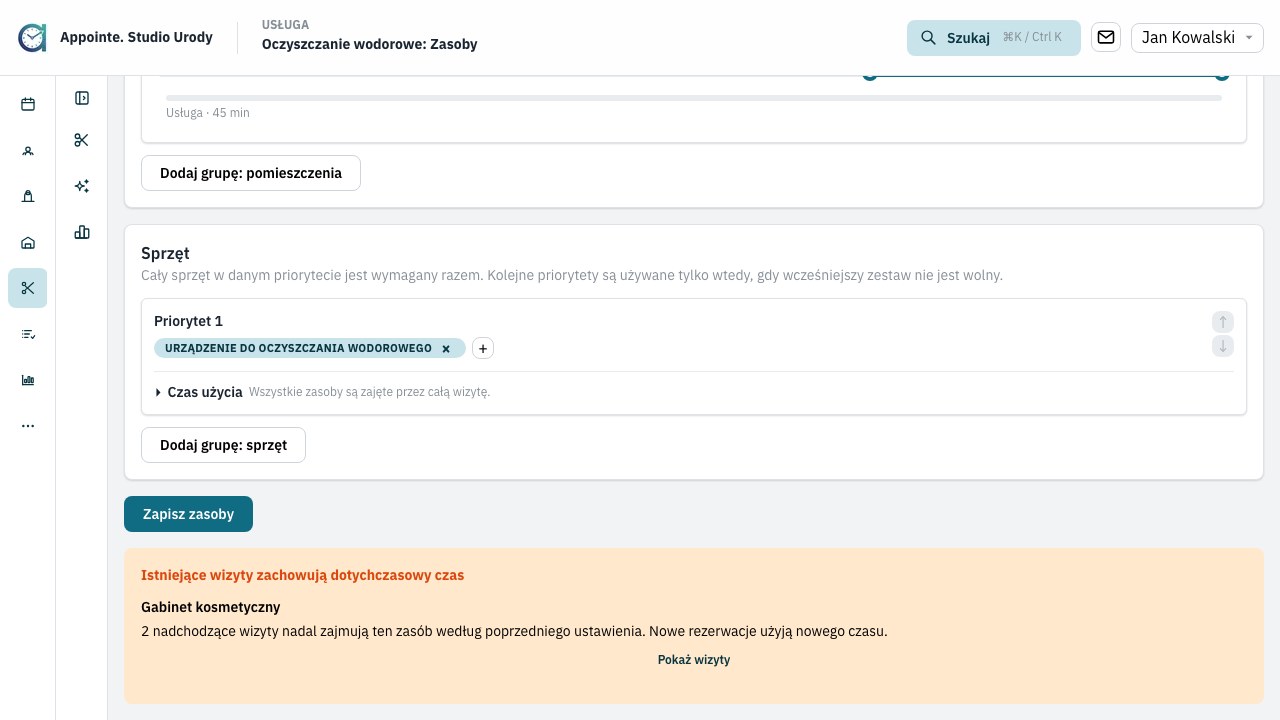Click the column chart icon in the secondary sidebar

82,232
